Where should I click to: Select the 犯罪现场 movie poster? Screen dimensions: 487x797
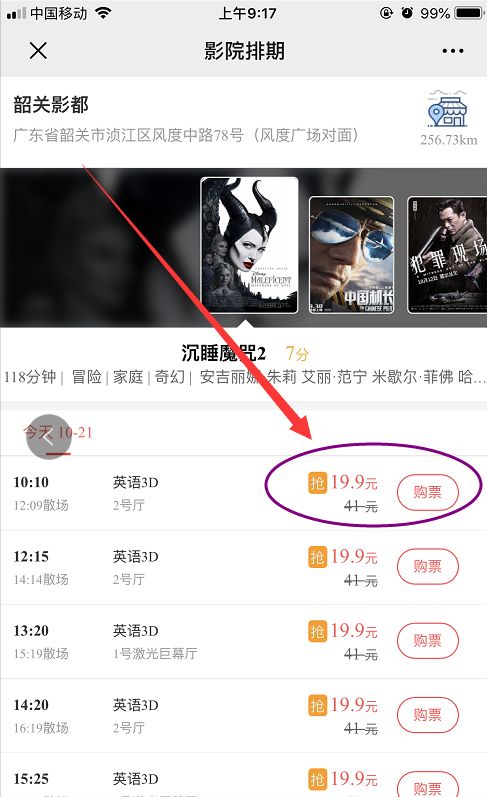point(447,255)
